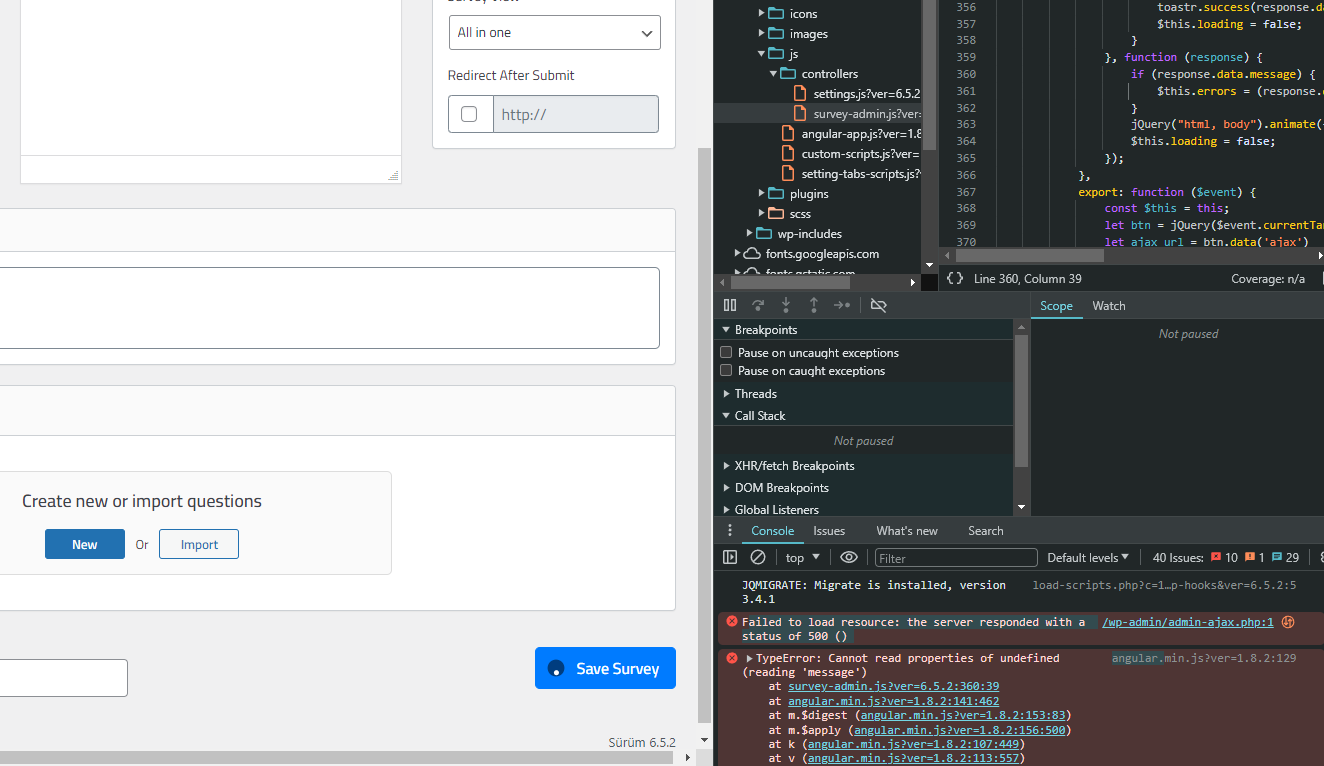Open settings.js file in controllers
The height and width of the screenshot is (766, 1324).
[x=858, y=94]
